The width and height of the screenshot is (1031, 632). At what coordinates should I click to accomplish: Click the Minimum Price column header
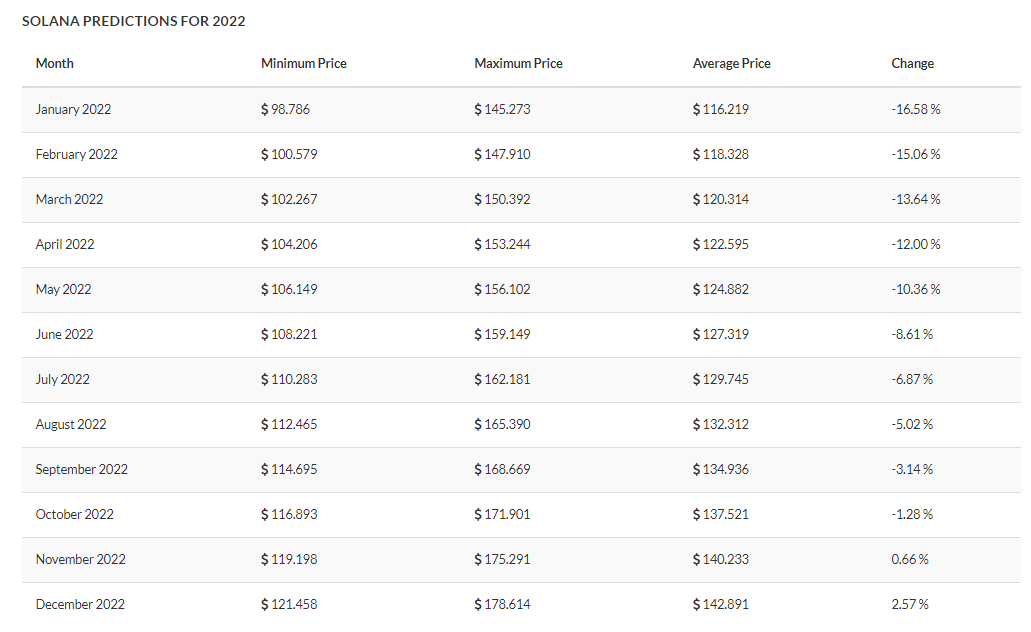[x=304, y=64]
